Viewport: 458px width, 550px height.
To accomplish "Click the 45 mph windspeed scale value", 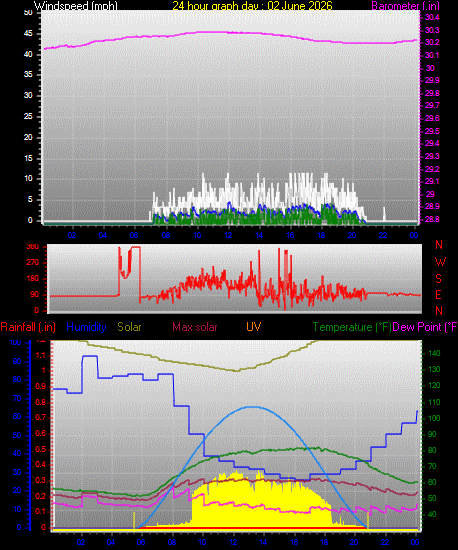I will pyautogui.click(x=28, y=34).
